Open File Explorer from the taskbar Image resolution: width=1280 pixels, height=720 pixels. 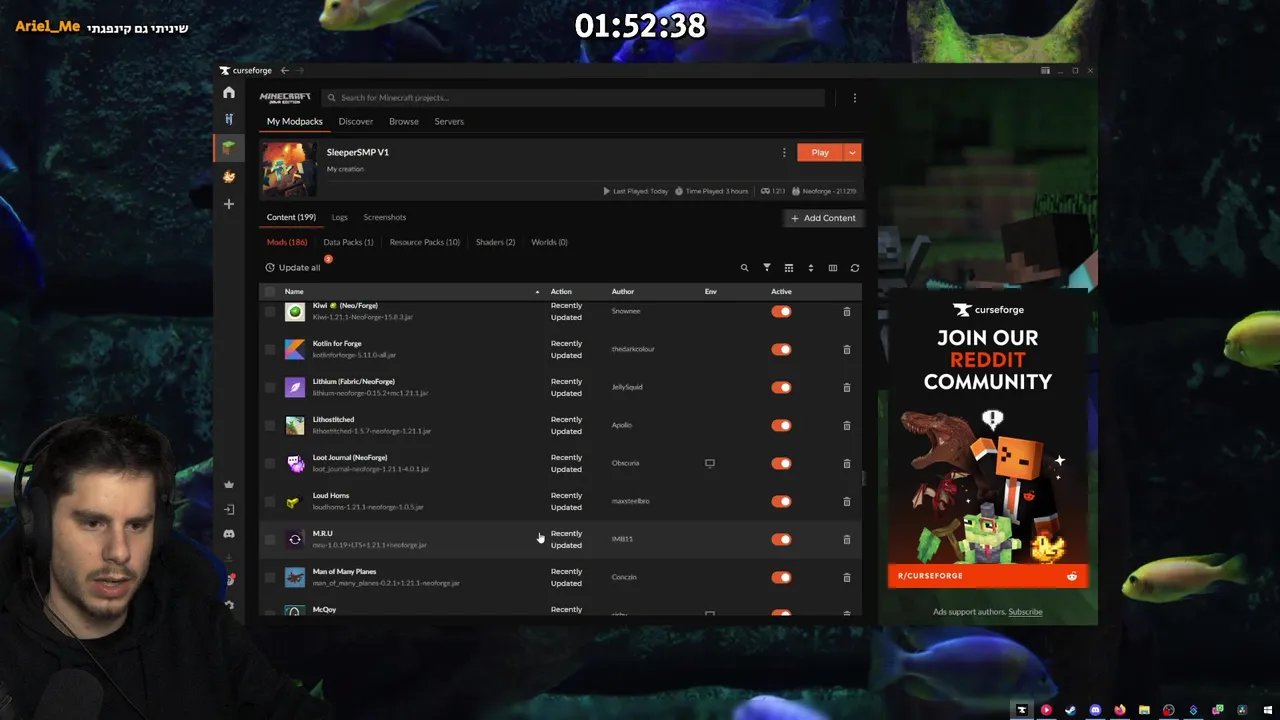[x=1144, y=710]
